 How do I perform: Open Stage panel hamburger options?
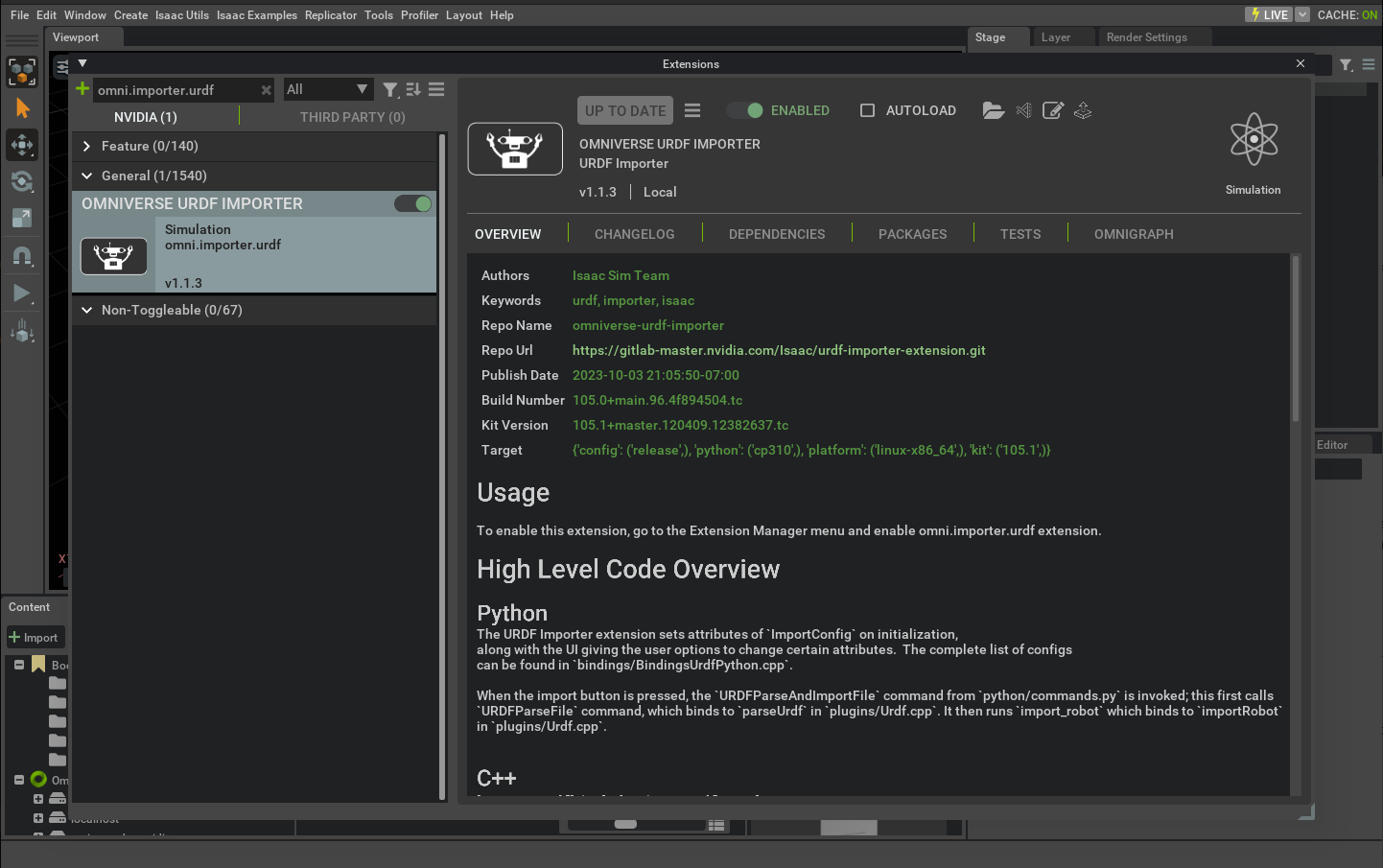click(1369, 65)
